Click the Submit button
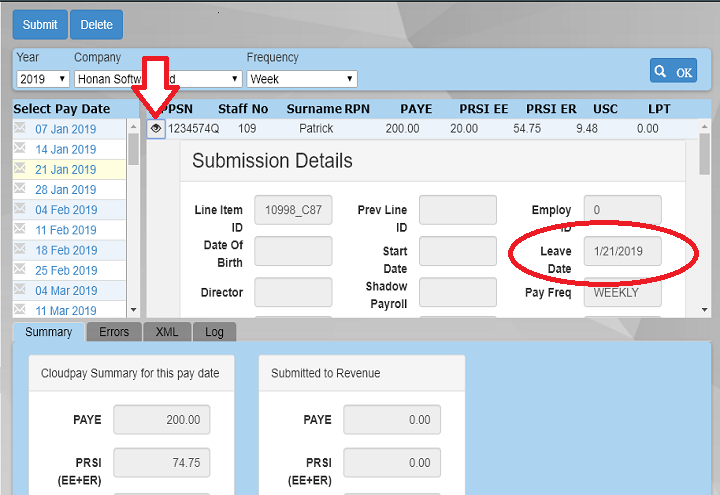Image resolution: width=720 pixels, height=495 pixels. point(40,24)
